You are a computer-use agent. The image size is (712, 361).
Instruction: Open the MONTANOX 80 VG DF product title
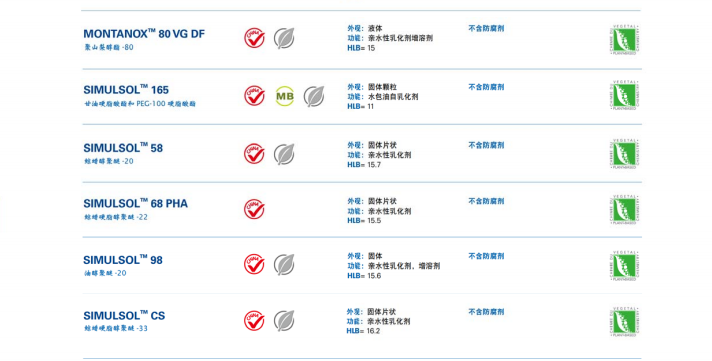[x=144, y=34]
